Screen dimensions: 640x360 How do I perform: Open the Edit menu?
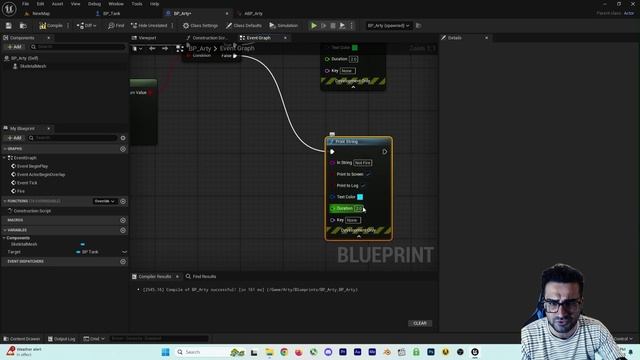click(x=40, y=4)
